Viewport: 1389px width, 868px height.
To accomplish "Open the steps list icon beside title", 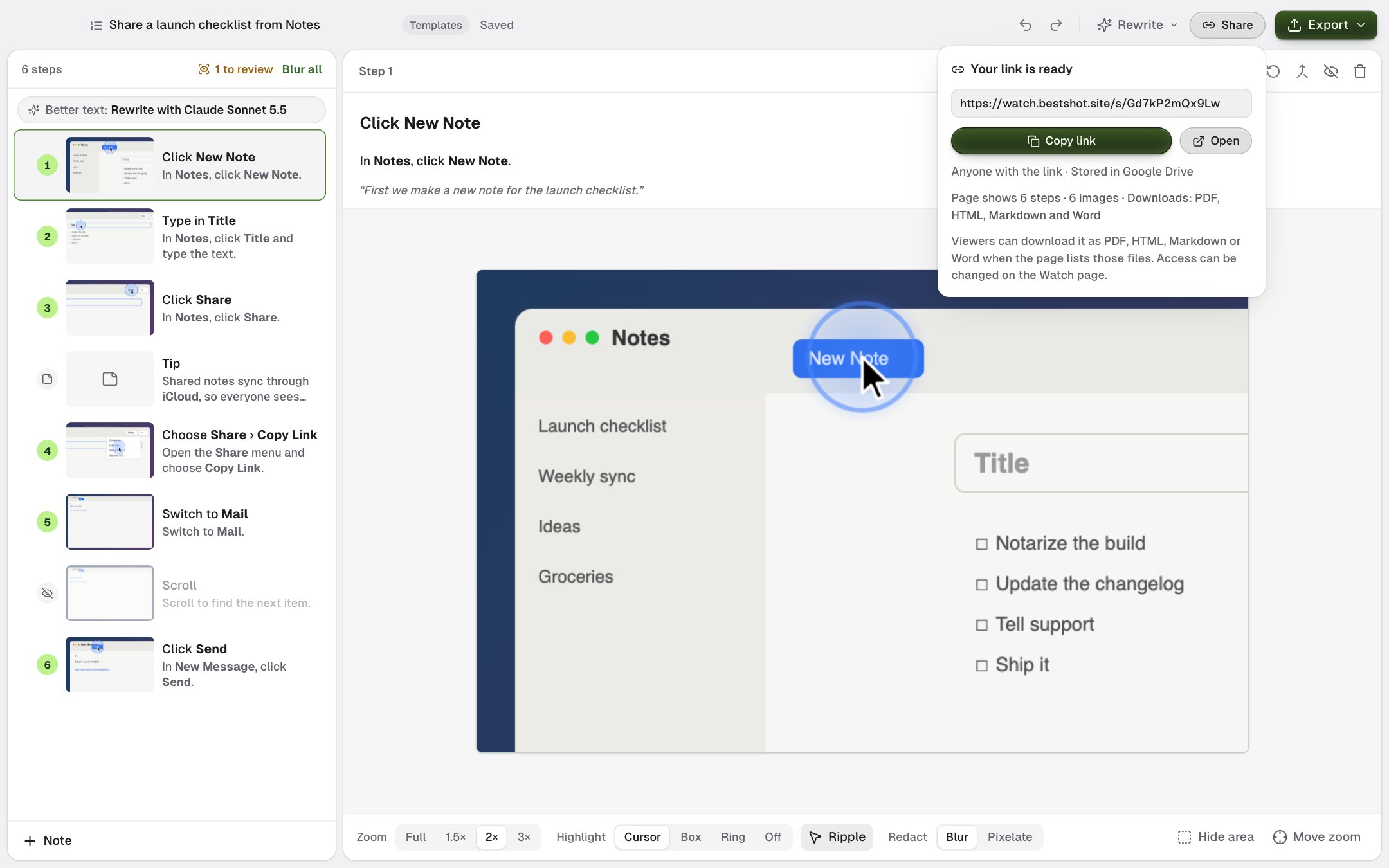I will [x=96, y=25].
